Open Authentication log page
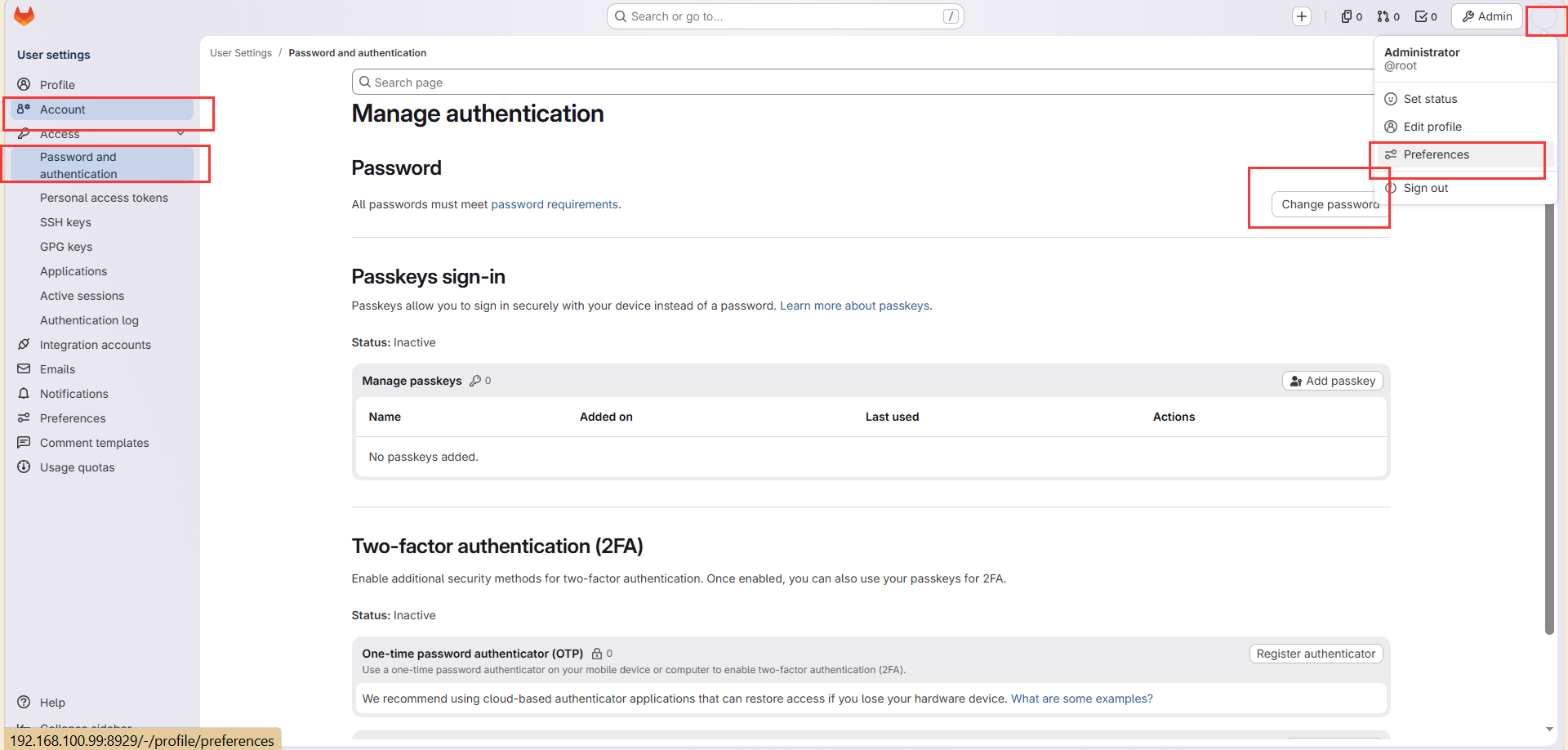 (89, 320)
